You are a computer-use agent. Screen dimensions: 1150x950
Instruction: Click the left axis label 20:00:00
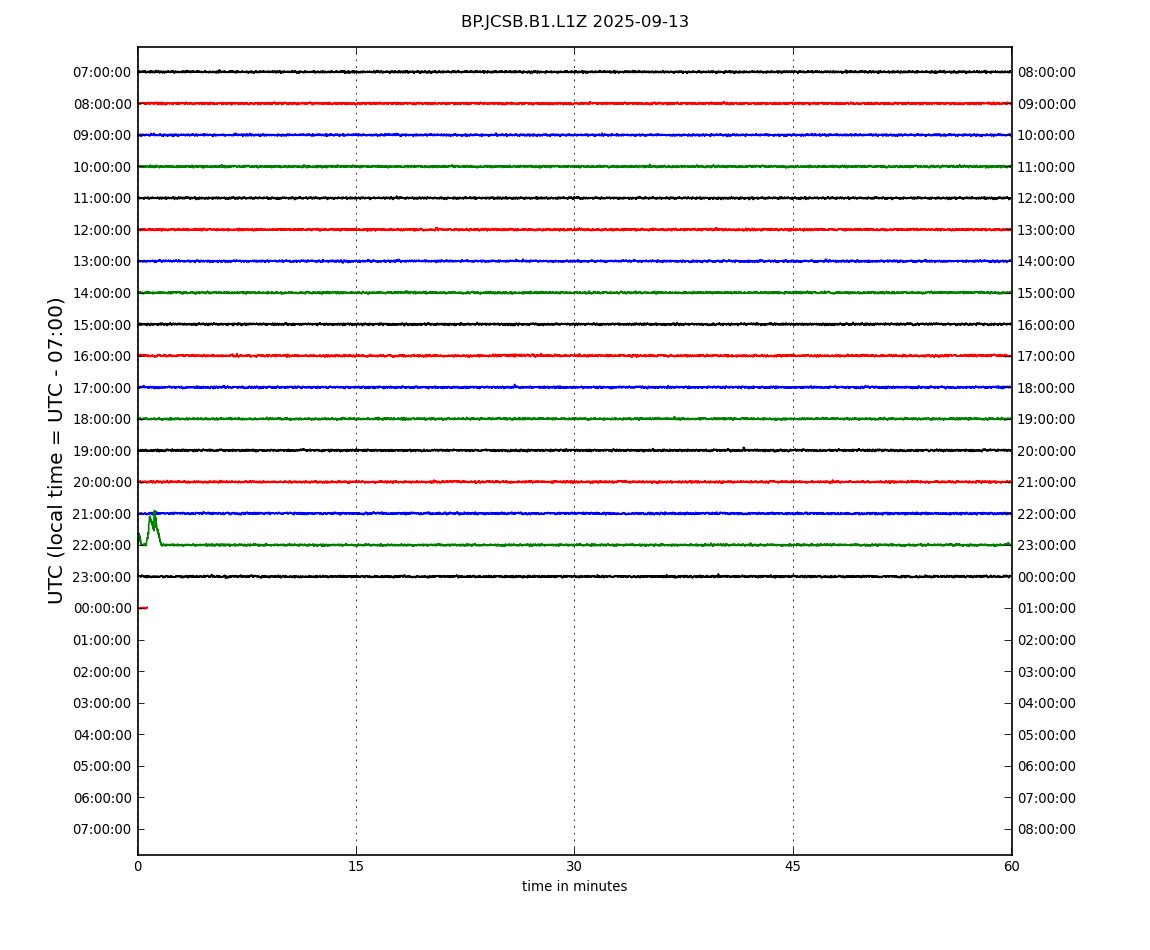[102, 482]
